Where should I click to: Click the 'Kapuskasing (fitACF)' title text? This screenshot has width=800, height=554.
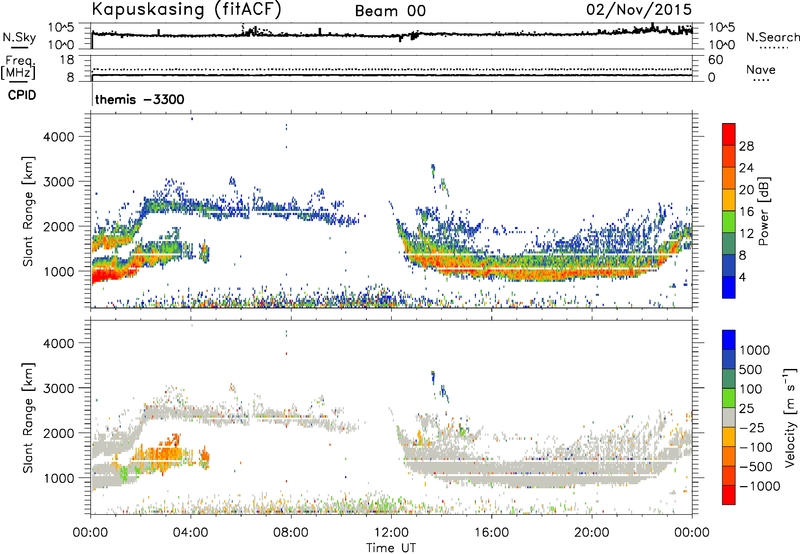tap(186, 9)
